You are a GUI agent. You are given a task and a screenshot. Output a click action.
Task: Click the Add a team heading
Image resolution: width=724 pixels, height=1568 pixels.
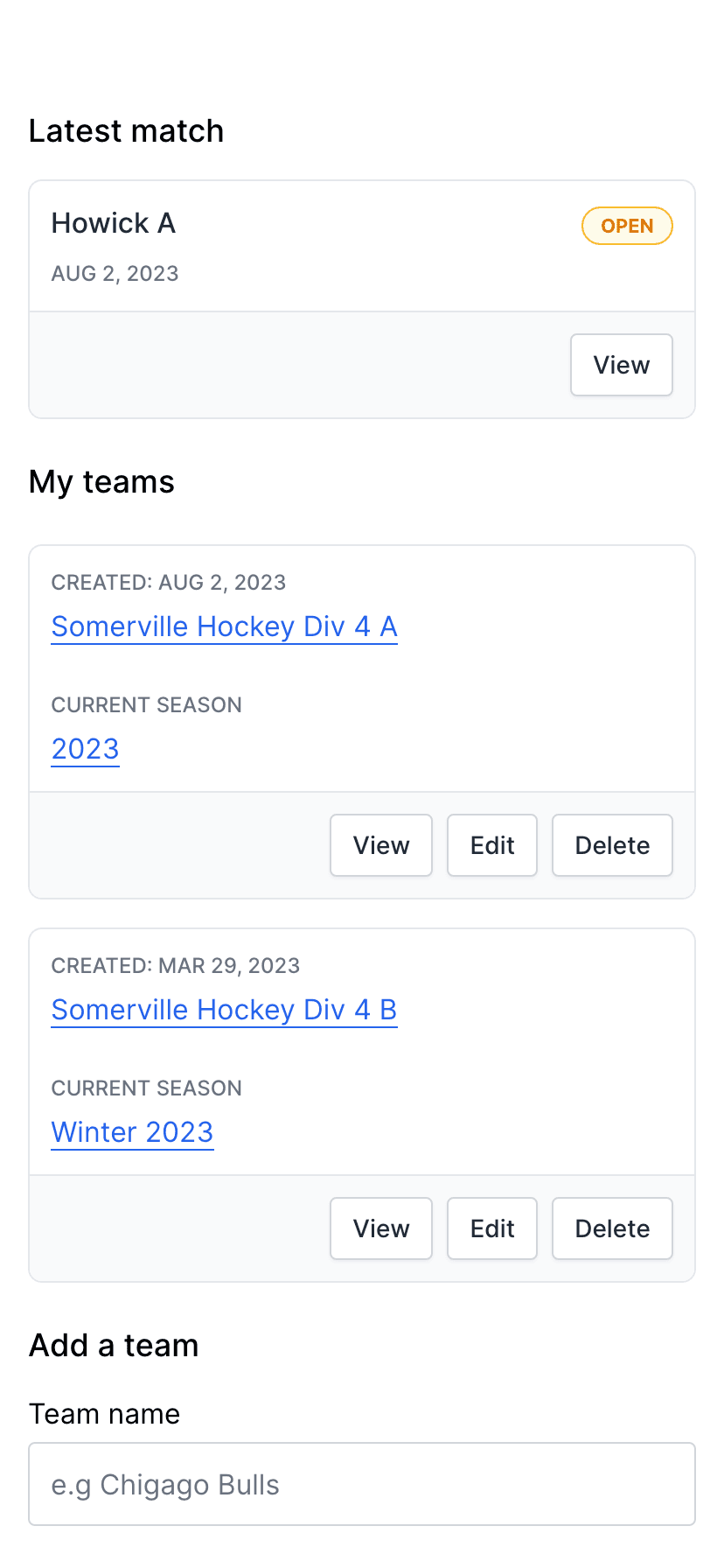coord(114,1345)
